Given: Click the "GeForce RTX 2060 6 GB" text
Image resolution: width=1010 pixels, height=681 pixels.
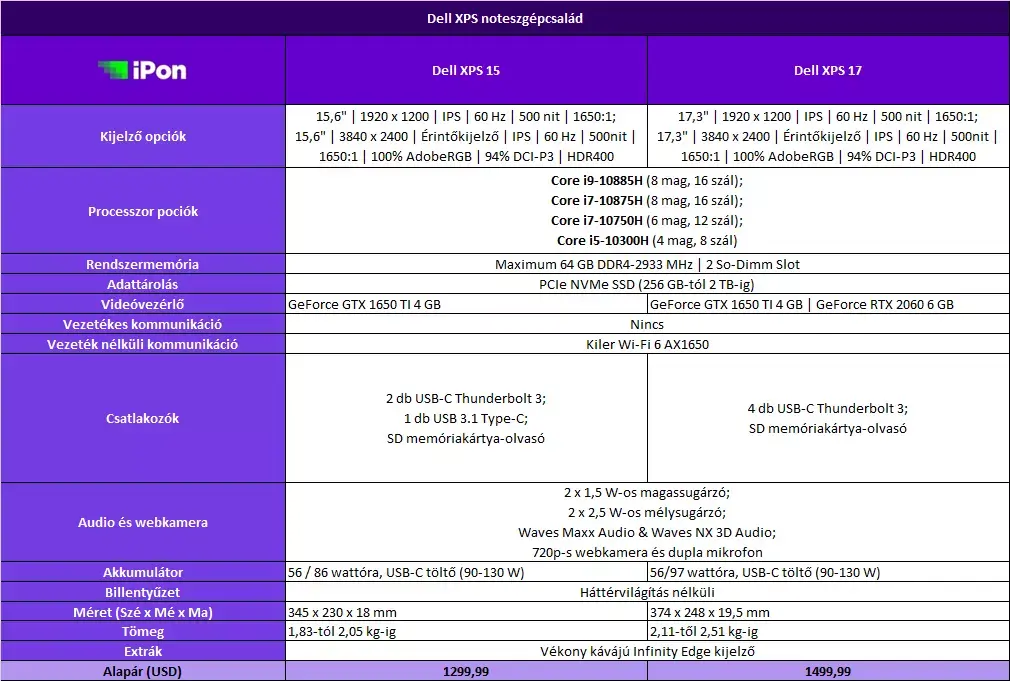Looking at the screenshot, I should pos(884,304).
